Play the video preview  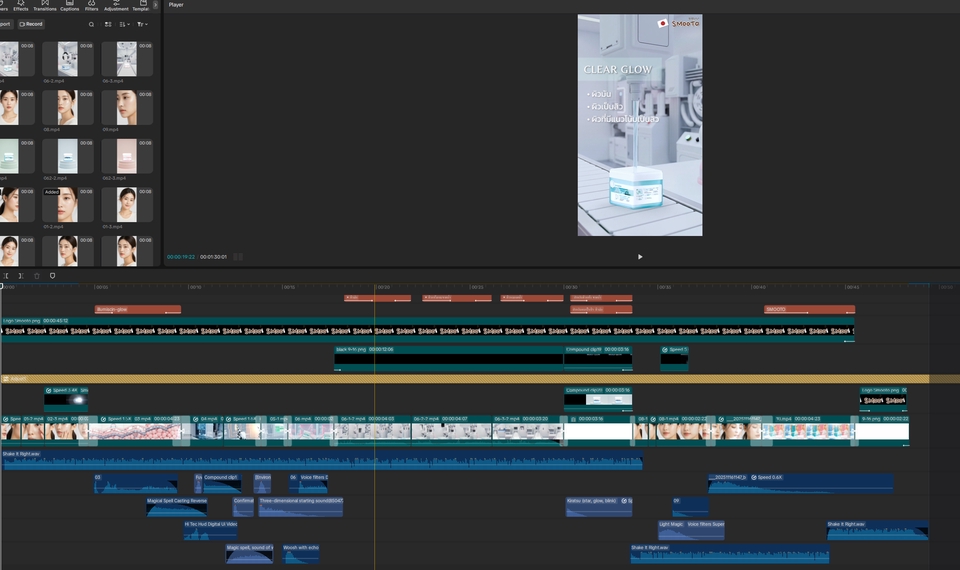click(640, 257)
